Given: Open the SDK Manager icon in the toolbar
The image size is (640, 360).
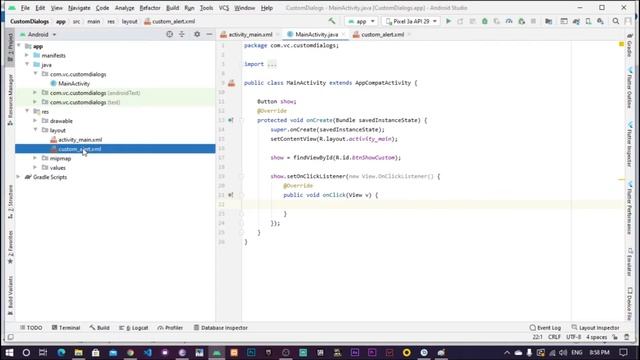Looking at the screenshot, I should pyautogui.click(x=600, y=21).
